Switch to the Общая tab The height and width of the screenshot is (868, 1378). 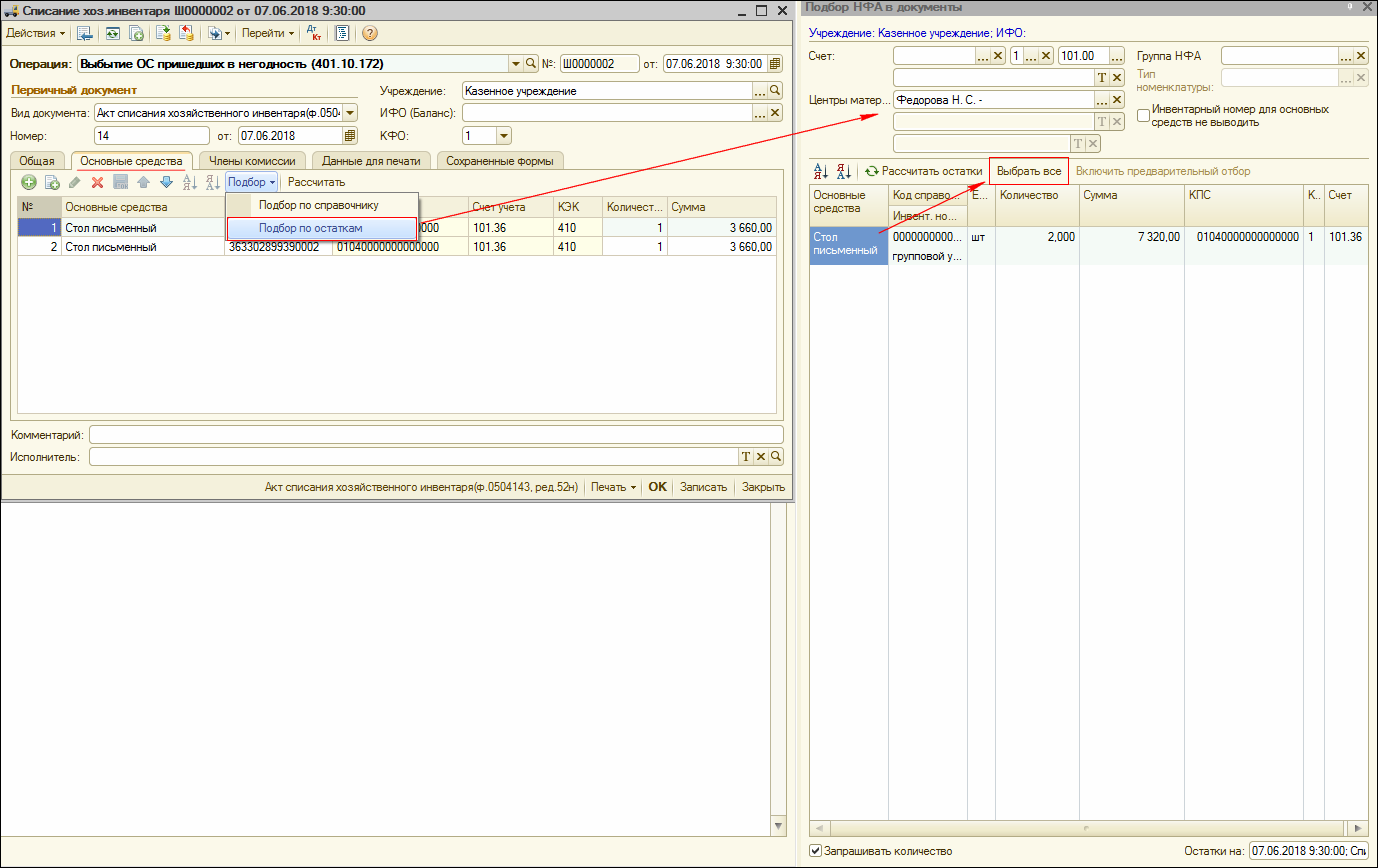[x=37, y=160]
